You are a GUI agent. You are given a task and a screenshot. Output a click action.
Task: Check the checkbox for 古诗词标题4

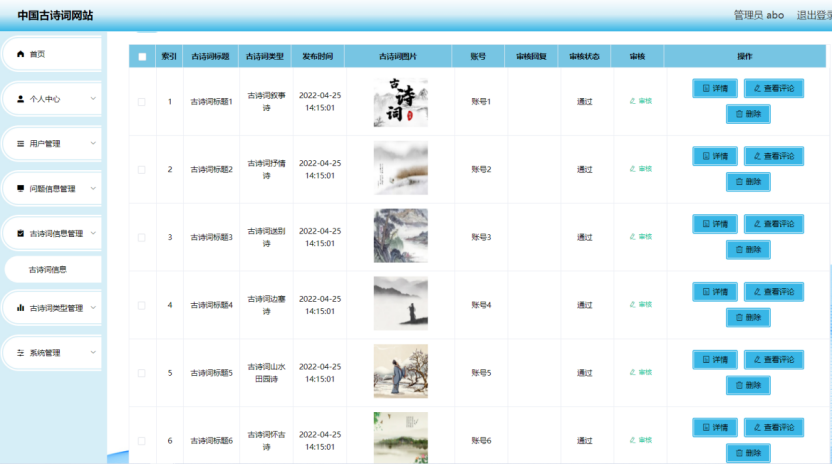tap(142, 305)
